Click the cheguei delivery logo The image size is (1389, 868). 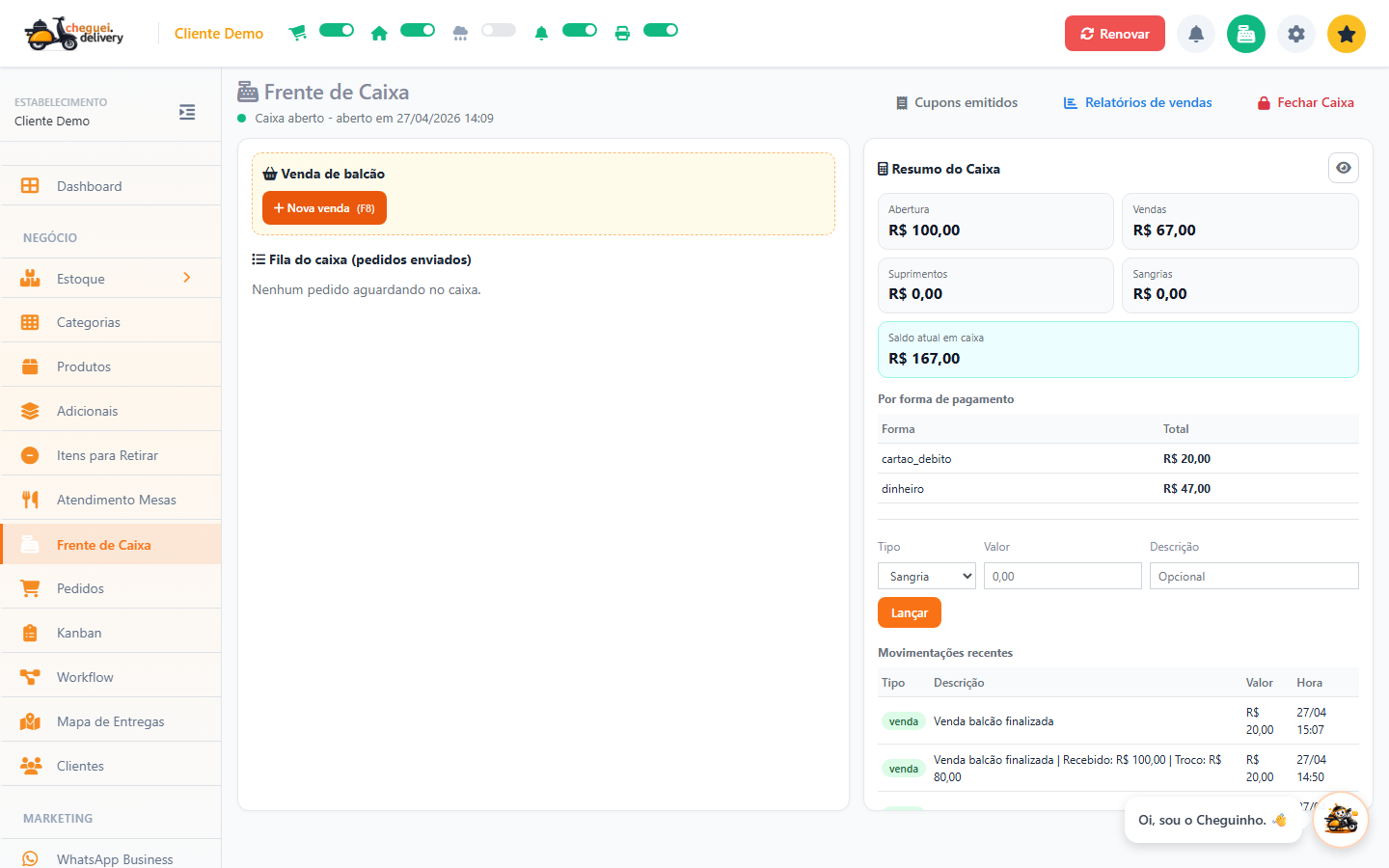pyautogui.click(x=74, y=34)
